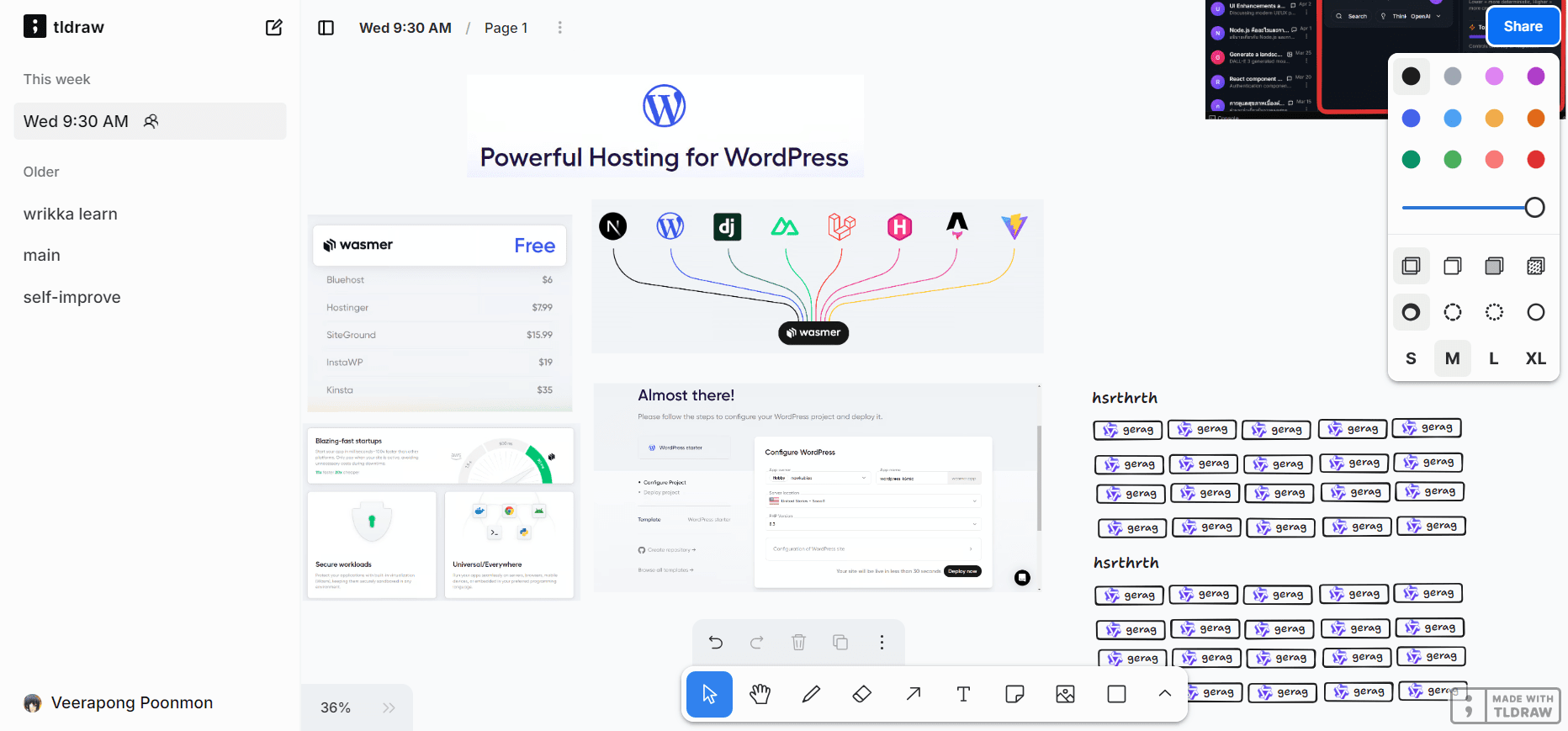Screen dimensions: 1568x731
Task: Choose the None fill style
Action: 1411,267
